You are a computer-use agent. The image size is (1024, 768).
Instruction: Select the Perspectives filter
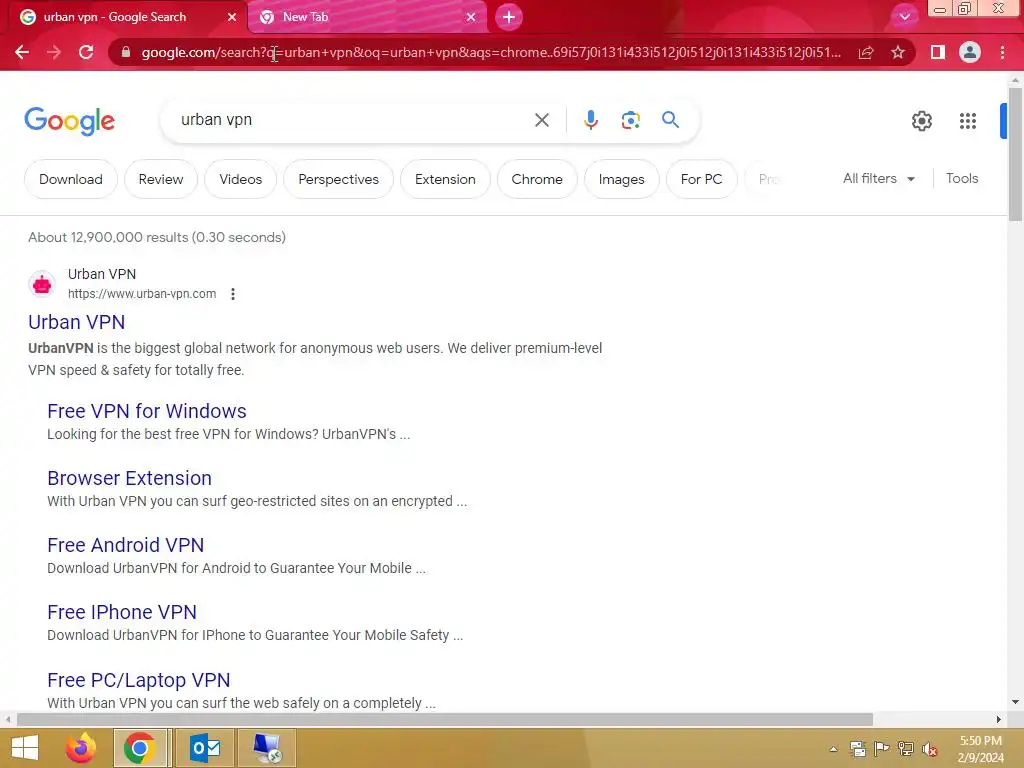(x=338, y=179)
